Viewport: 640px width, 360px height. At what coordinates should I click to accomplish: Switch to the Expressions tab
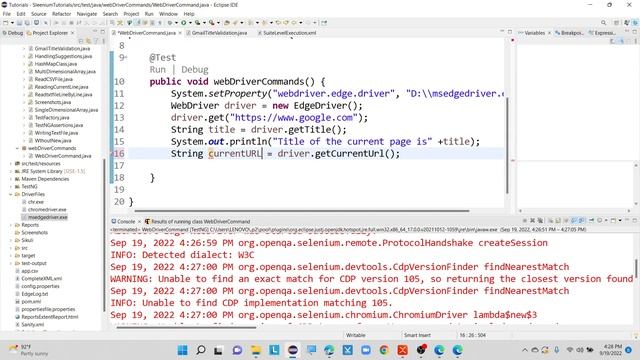tap(602, 33)
